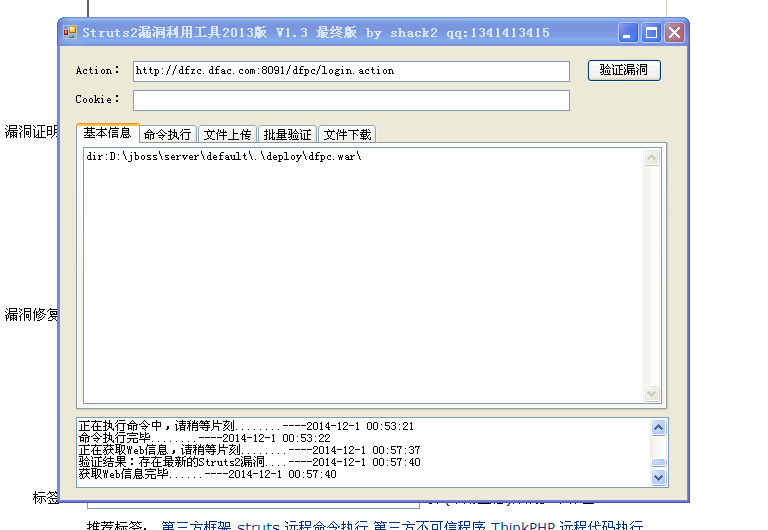Open the struts tag link on the page
Viewport: 768px width, 530px height.
point(258,525)
